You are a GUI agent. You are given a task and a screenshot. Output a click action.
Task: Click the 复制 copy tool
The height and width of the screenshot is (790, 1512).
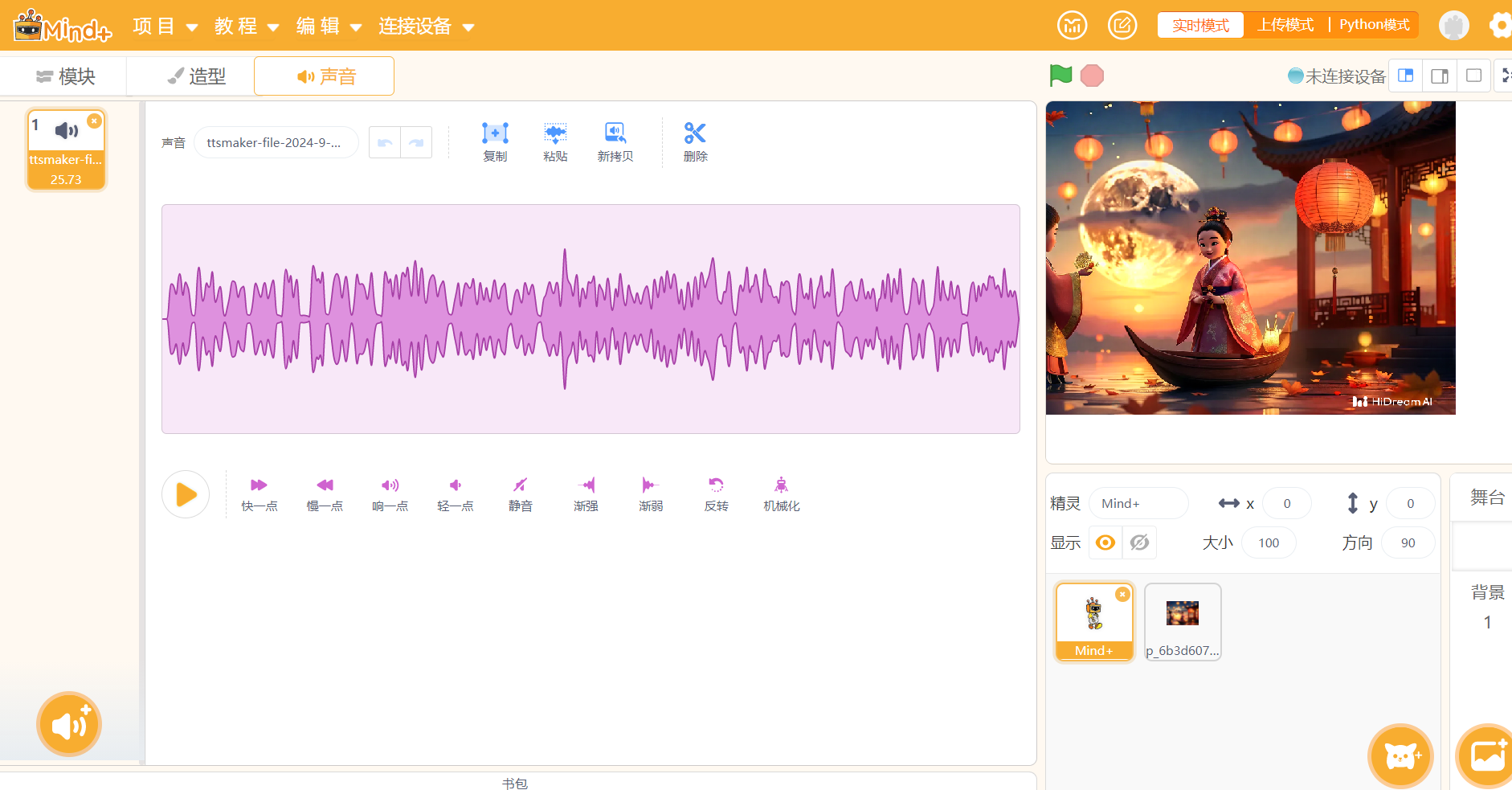(x=495, y=142)
